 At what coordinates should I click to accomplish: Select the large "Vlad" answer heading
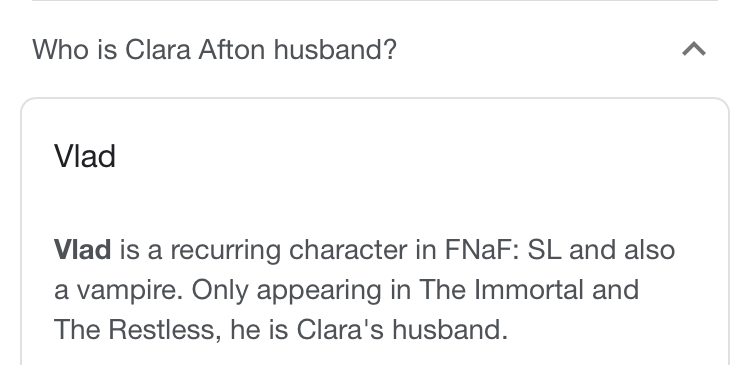pyautogui.click(x=85, y=156)
